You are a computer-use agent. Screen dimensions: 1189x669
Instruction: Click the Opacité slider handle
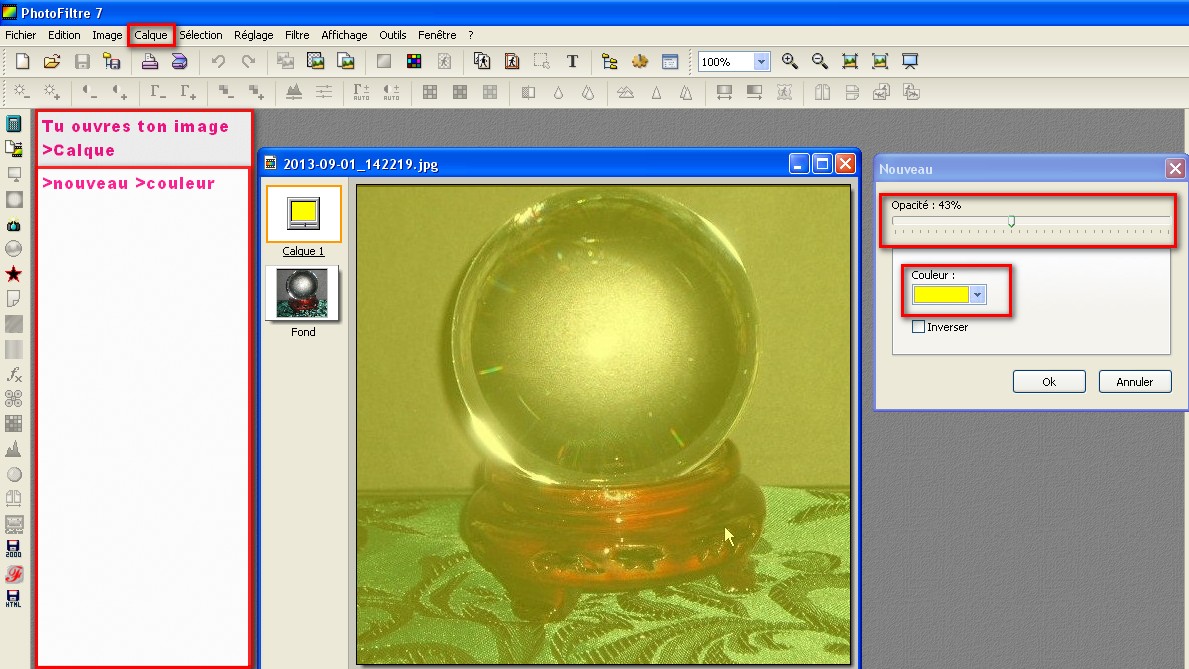pos(1012,221)
